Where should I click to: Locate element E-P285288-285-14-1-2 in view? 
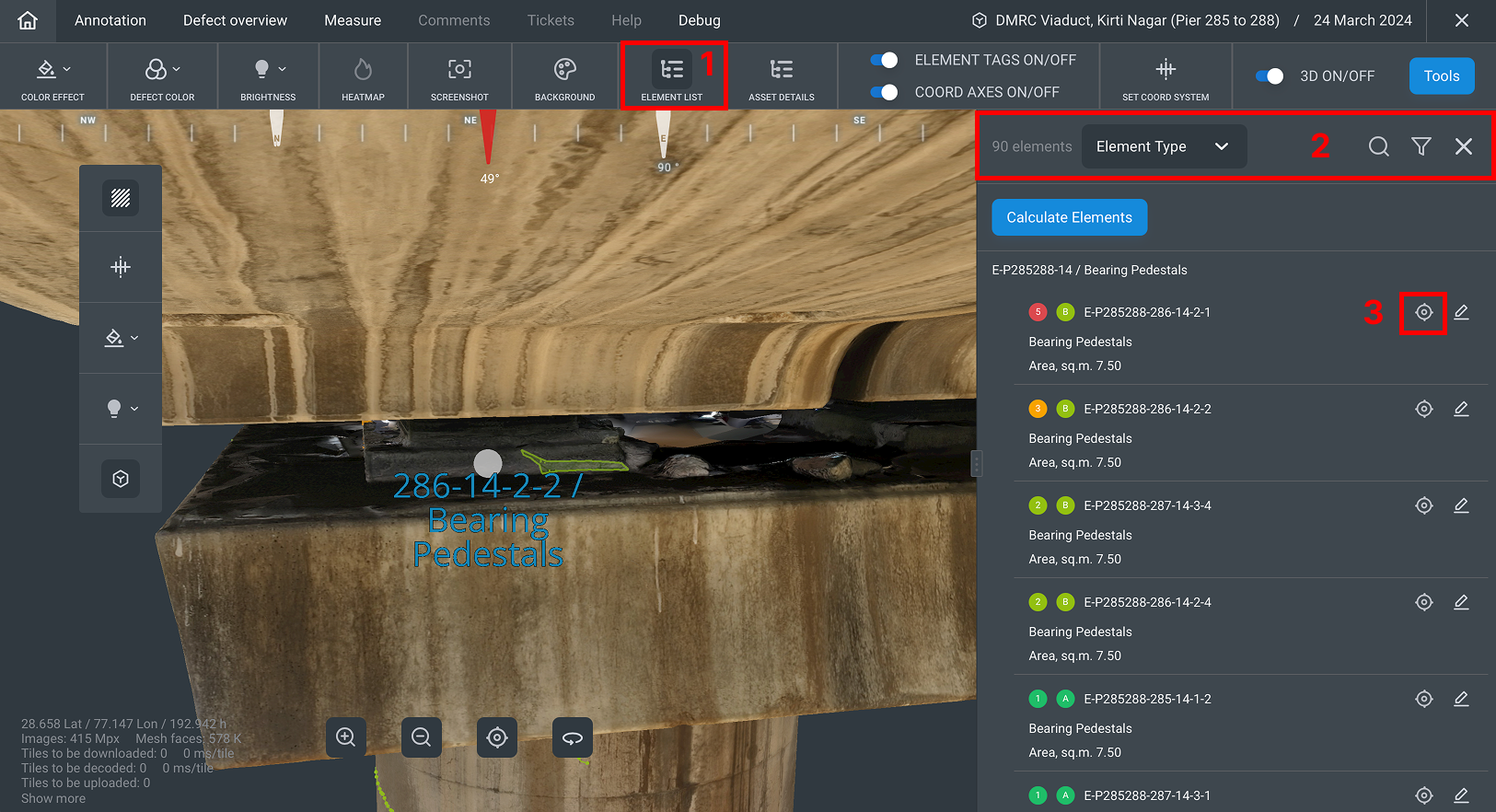1424,699
